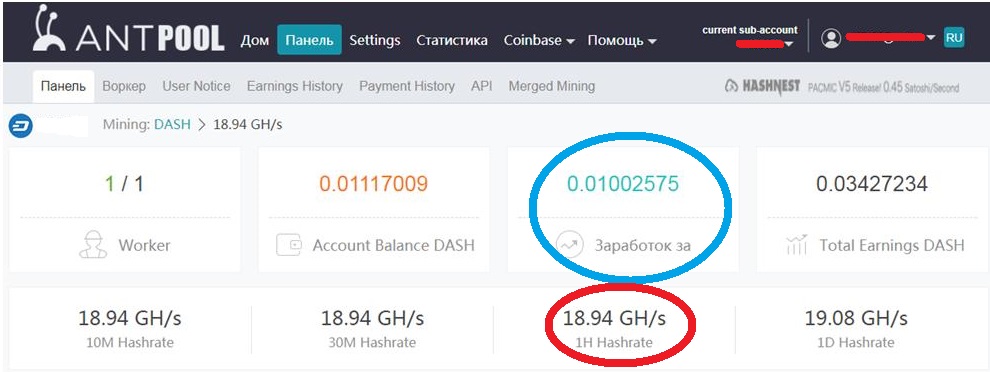Click the HashNest logo banner
990x372 pixels.
point(762,87)
